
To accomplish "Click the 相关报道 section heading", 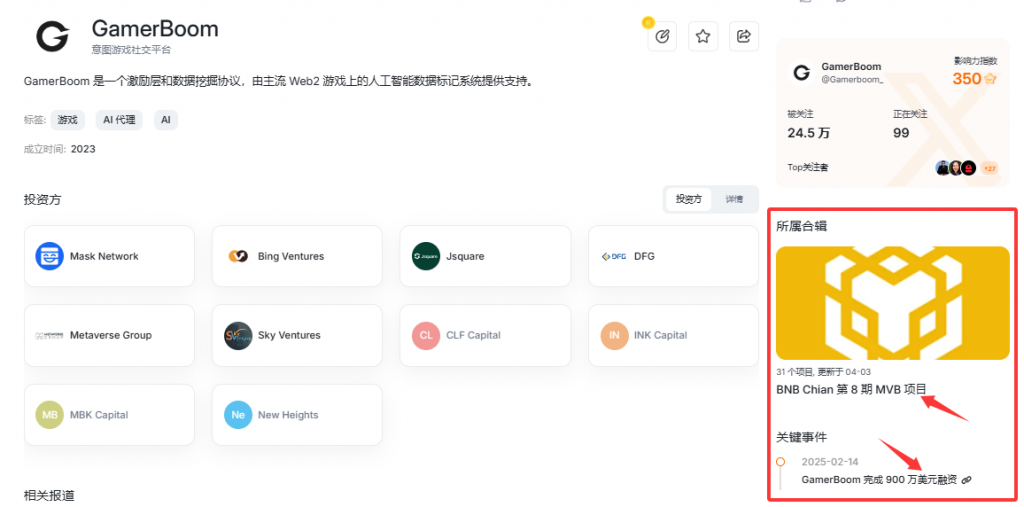I will 49,496.
